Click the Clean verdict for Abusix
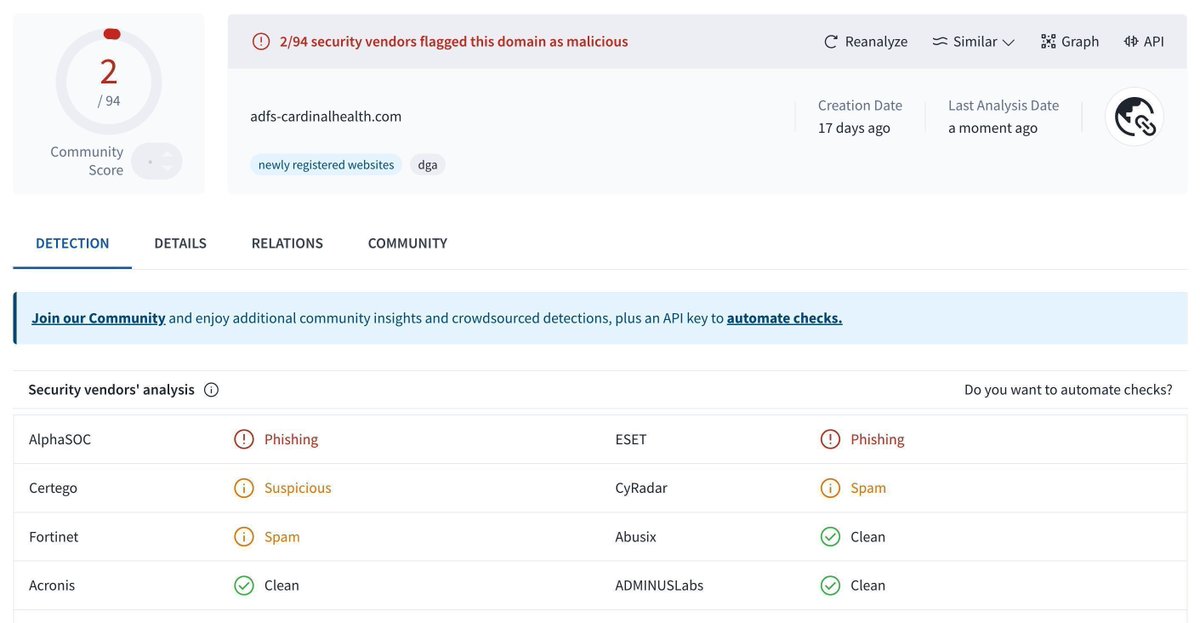 point(868,537)
